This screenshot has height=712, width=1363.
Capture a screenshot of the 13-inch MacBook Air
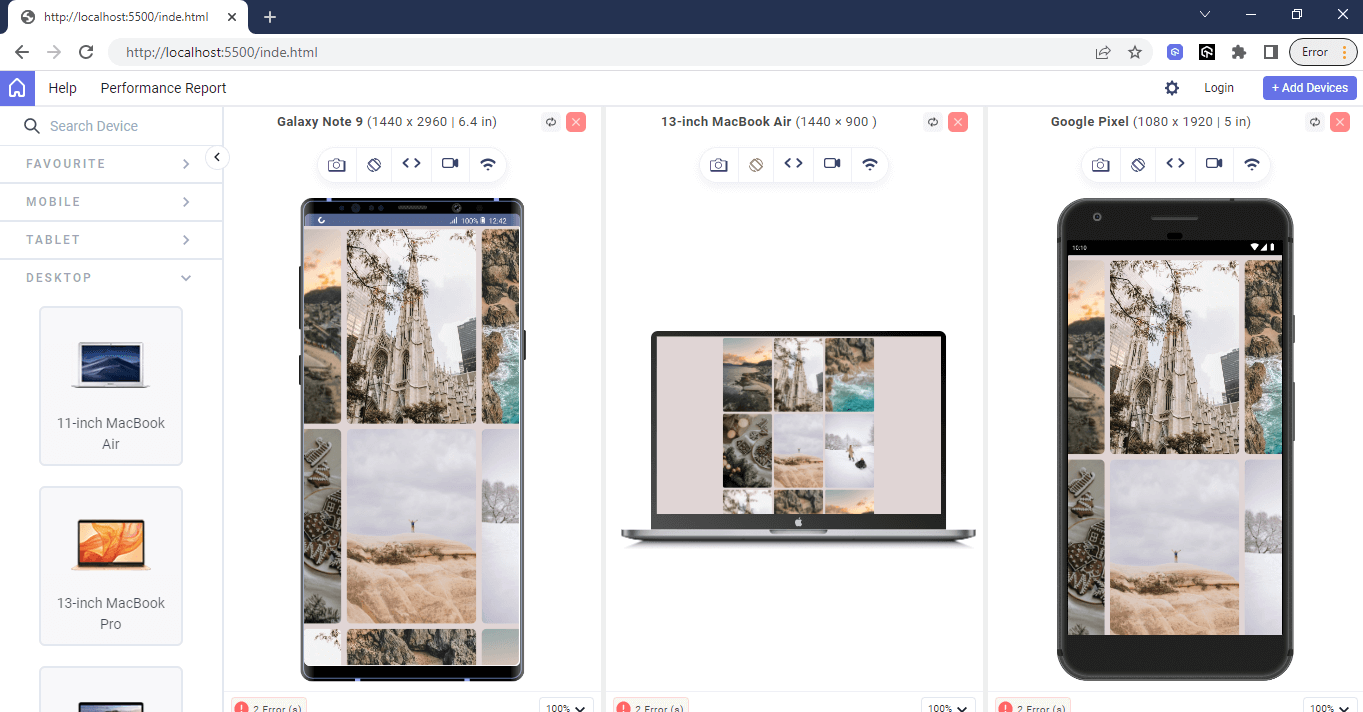tap(718, 164)
